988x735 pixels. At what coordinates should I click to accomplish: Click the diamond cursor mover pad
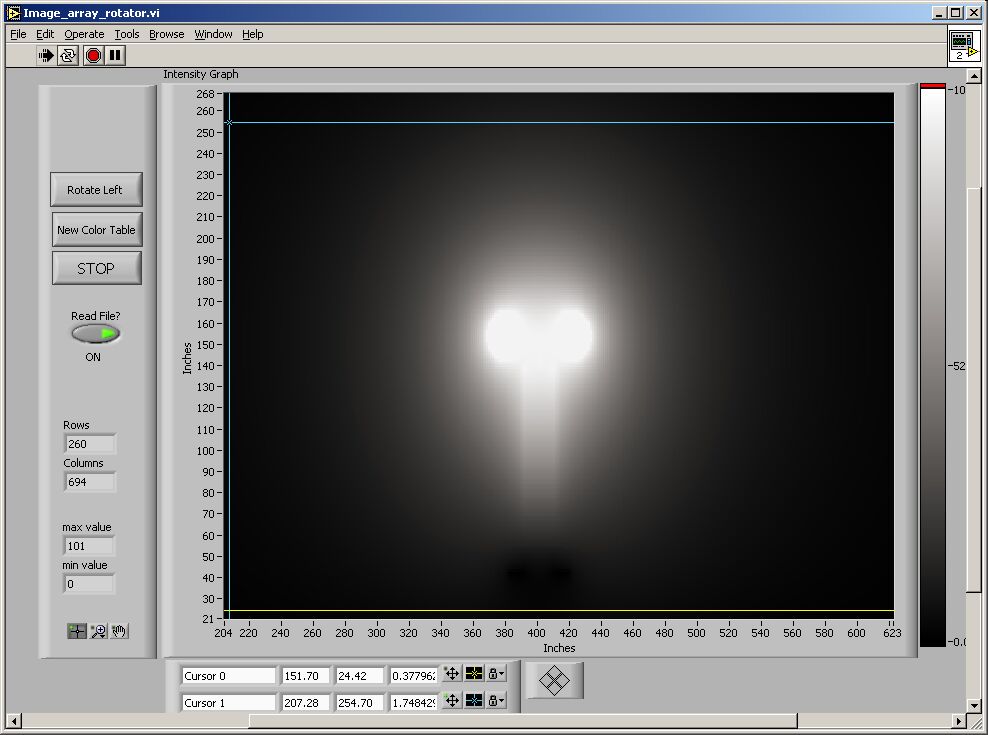click(x=555, y=681)
